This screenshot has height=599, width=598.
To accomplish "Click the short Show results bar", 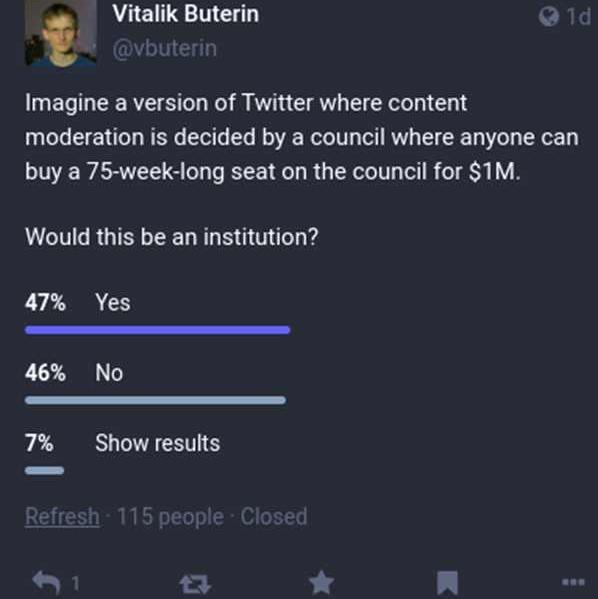I will [44, 470].
